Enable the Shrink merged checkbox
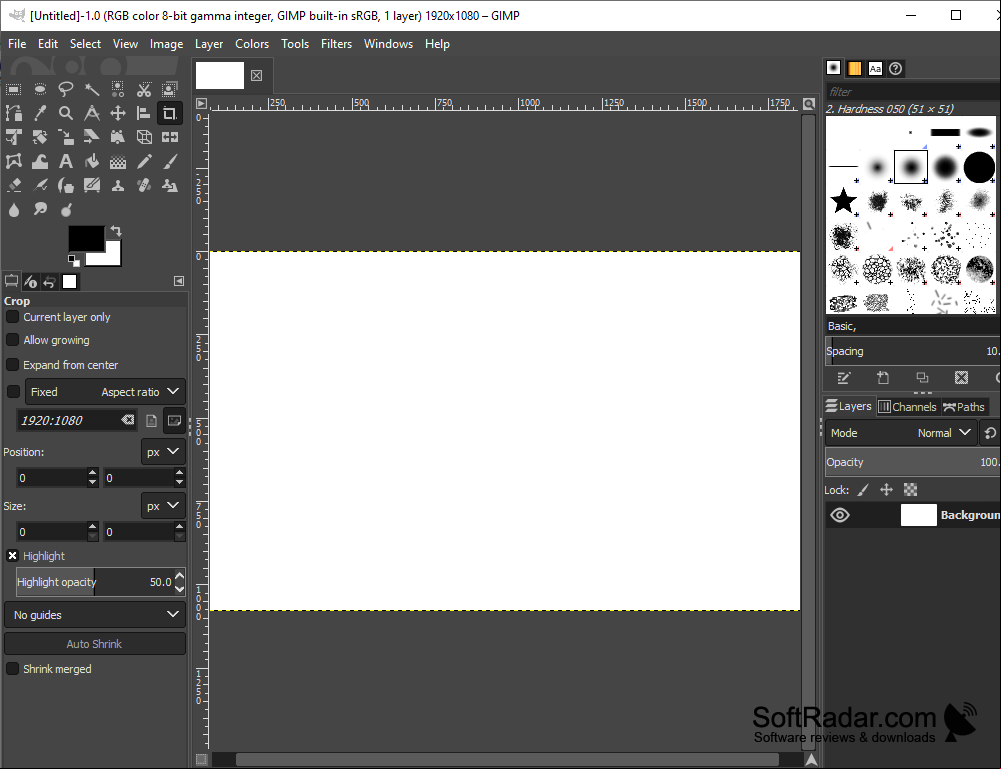1001x769 pixels. (x=12, y=669)
